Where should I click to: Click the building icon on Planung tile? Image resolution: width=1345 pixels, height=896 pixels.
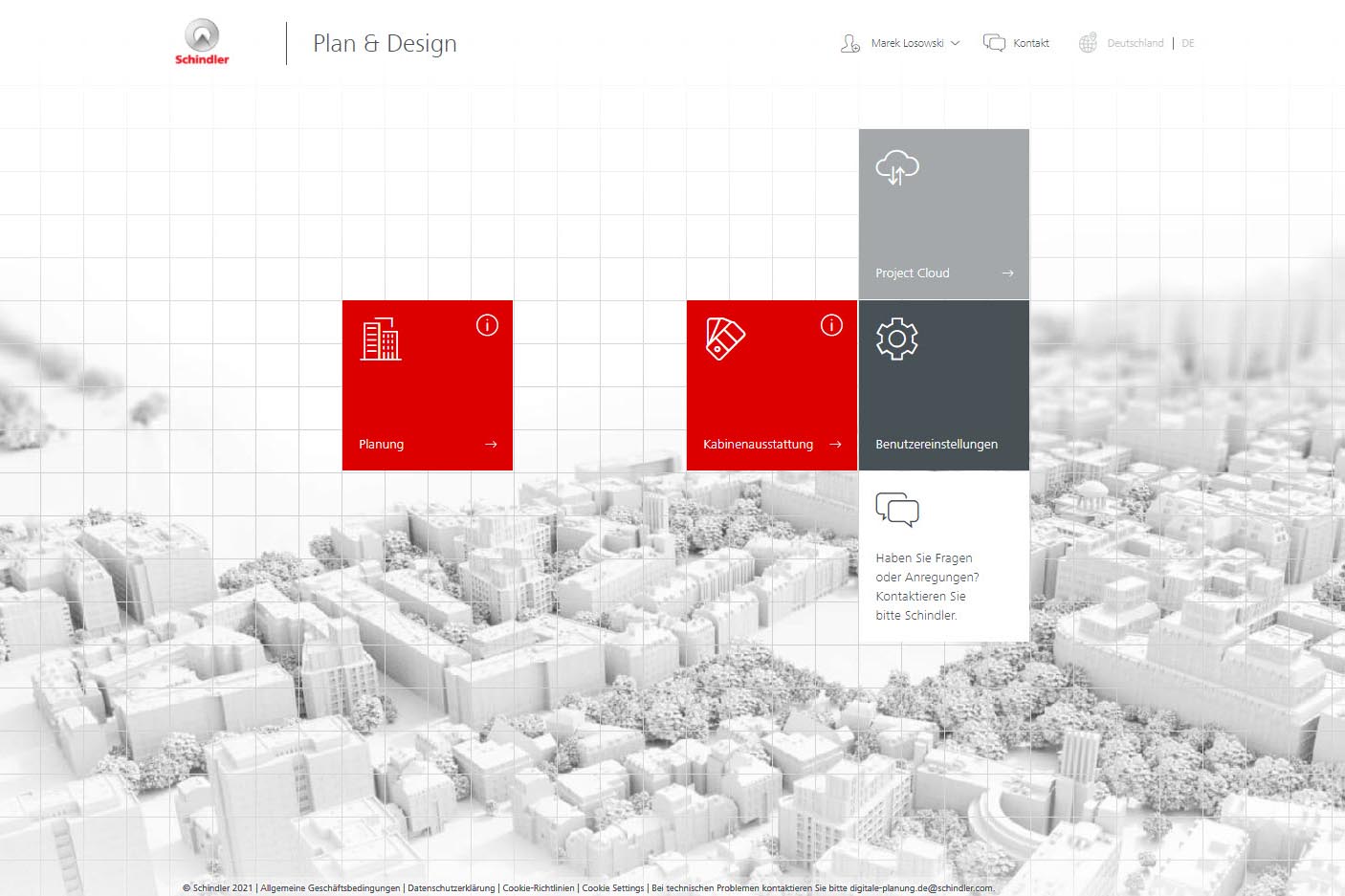[381, 339]
